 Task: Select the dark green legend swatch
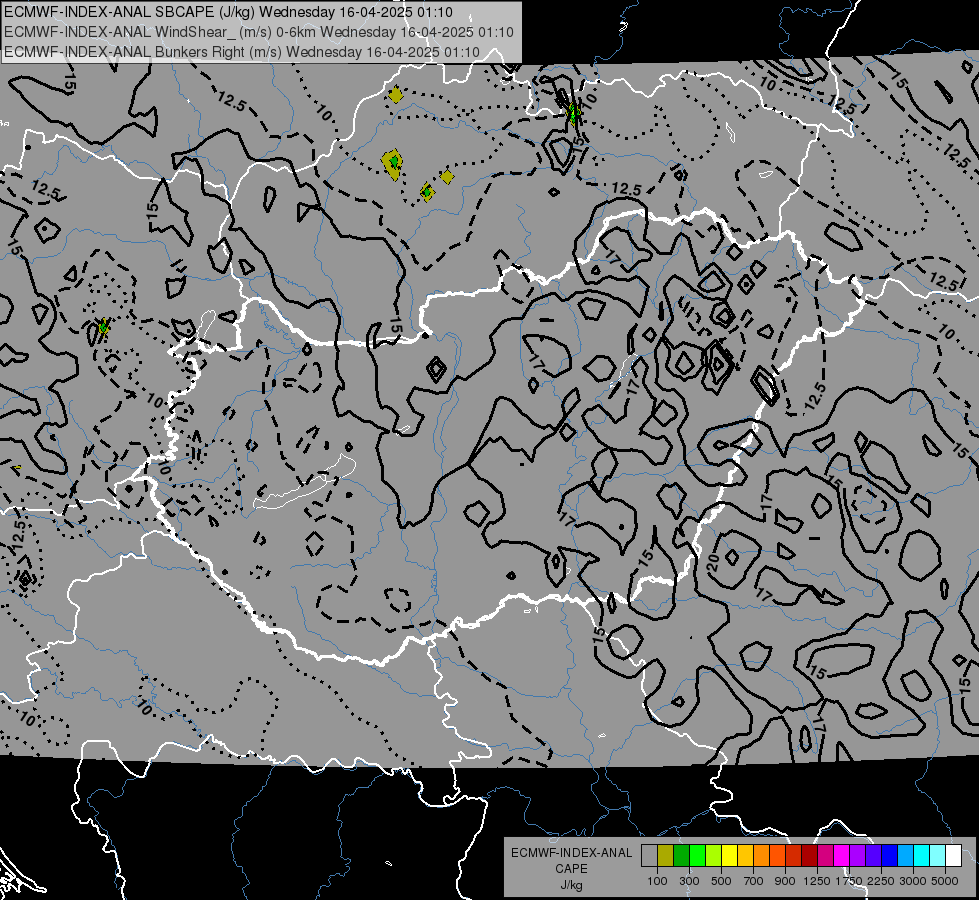[x=681, y=856]
